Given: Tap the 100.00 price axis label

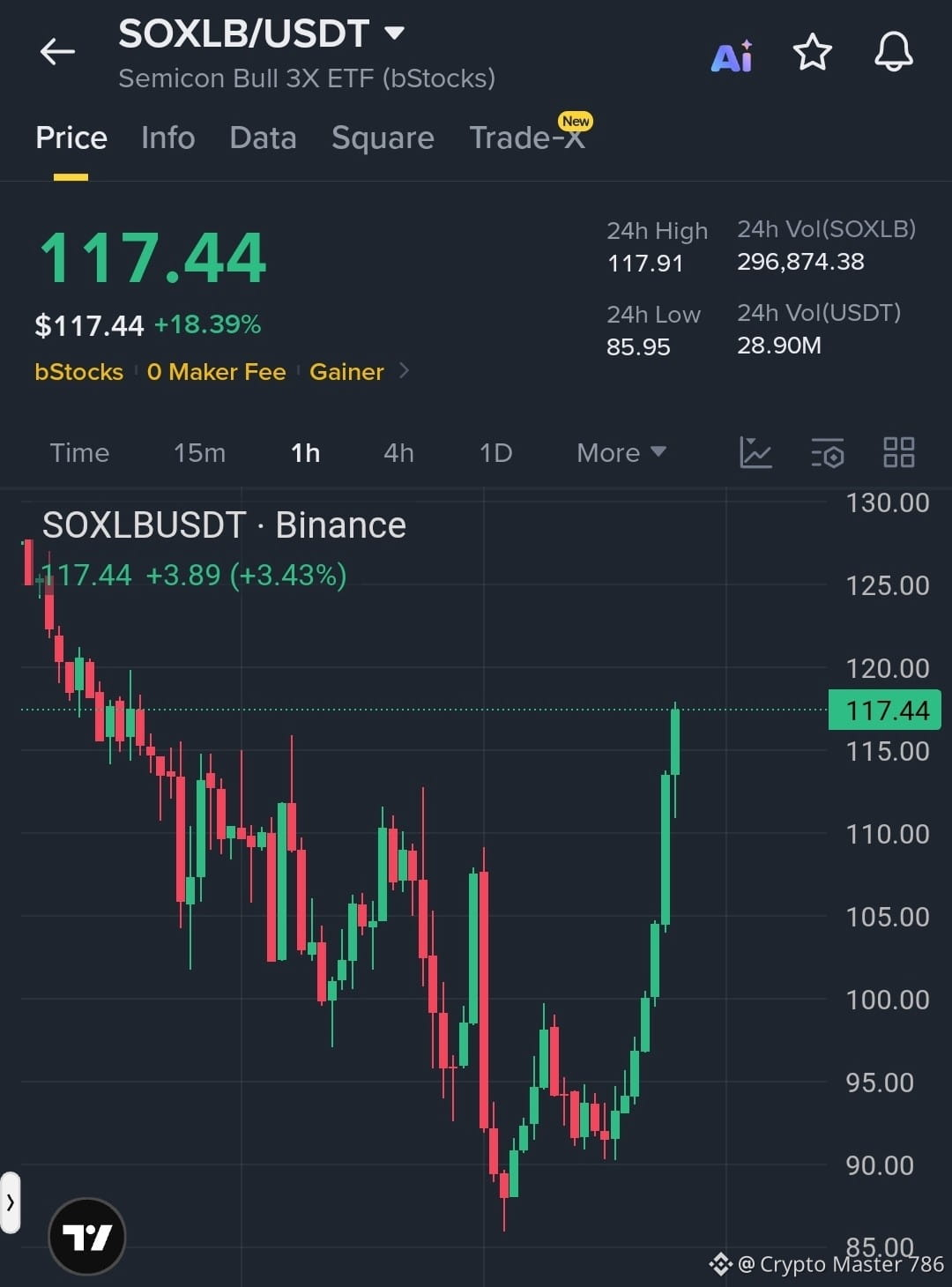Looking at the screenshot, I should (888, 1000).
